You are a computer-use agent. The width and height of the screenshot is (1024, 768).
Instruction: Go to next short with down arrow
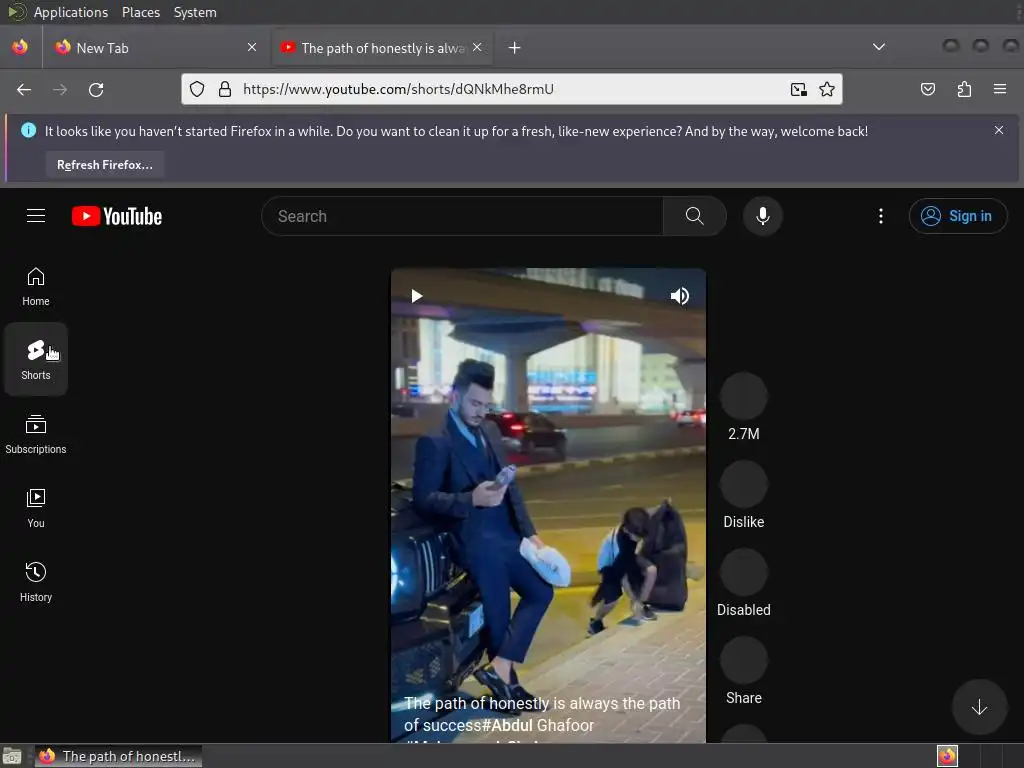pos(979,707)
